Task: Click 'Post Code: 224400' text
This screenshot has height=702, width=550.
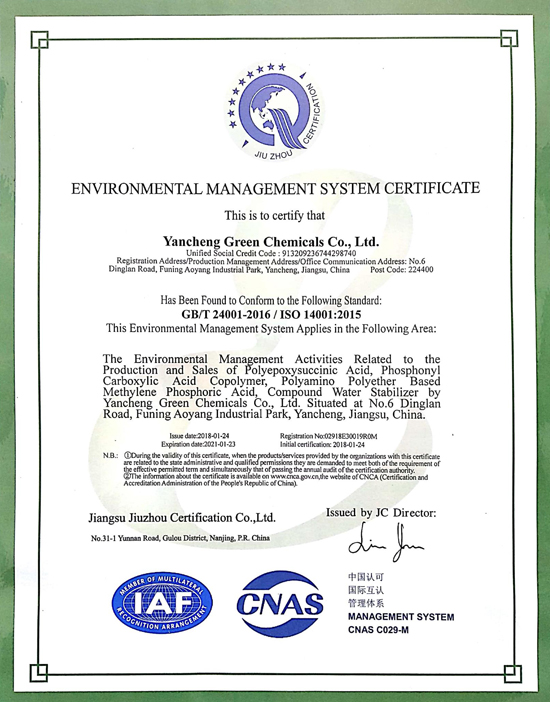Action: [x=402, y=270]
